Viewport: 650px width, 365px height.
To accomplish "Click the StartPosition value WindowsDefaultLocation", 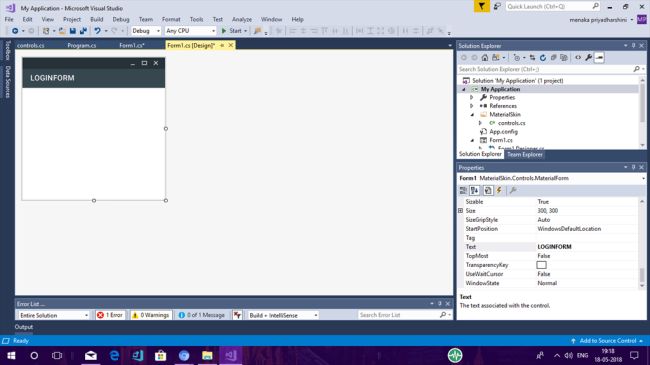I will (569, 229).
